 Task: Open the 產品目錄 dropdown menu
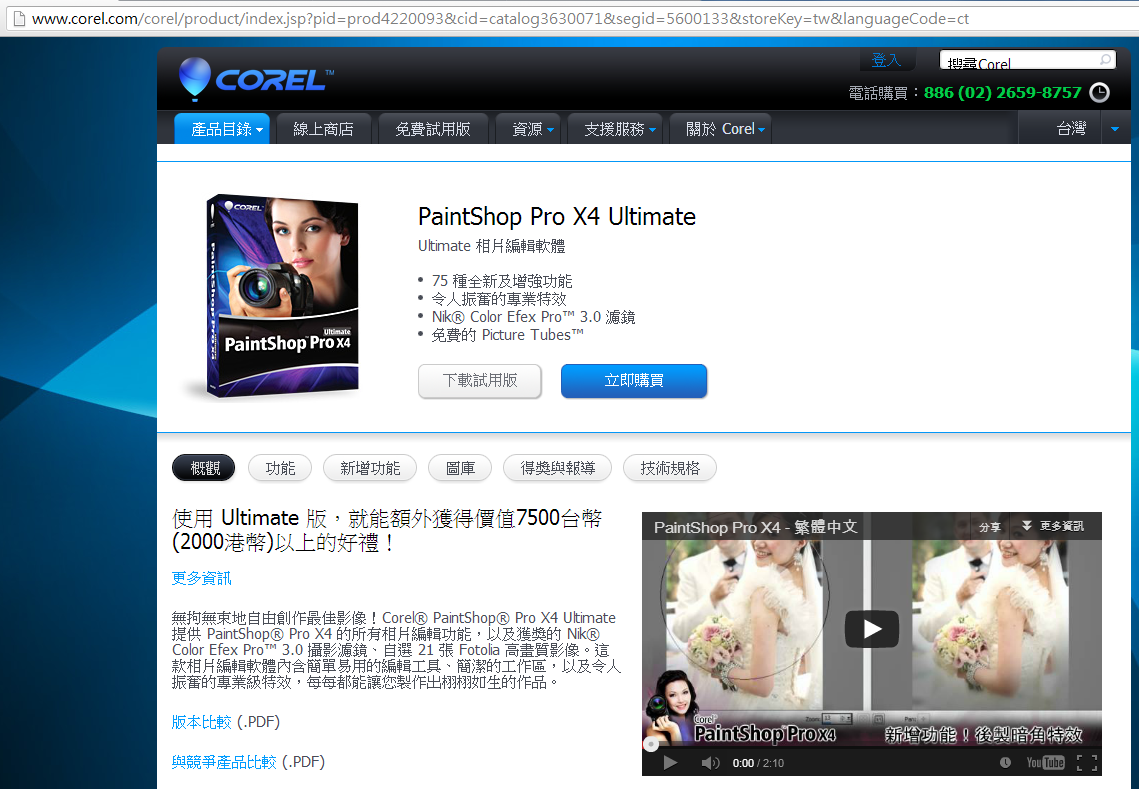(222, 129)
